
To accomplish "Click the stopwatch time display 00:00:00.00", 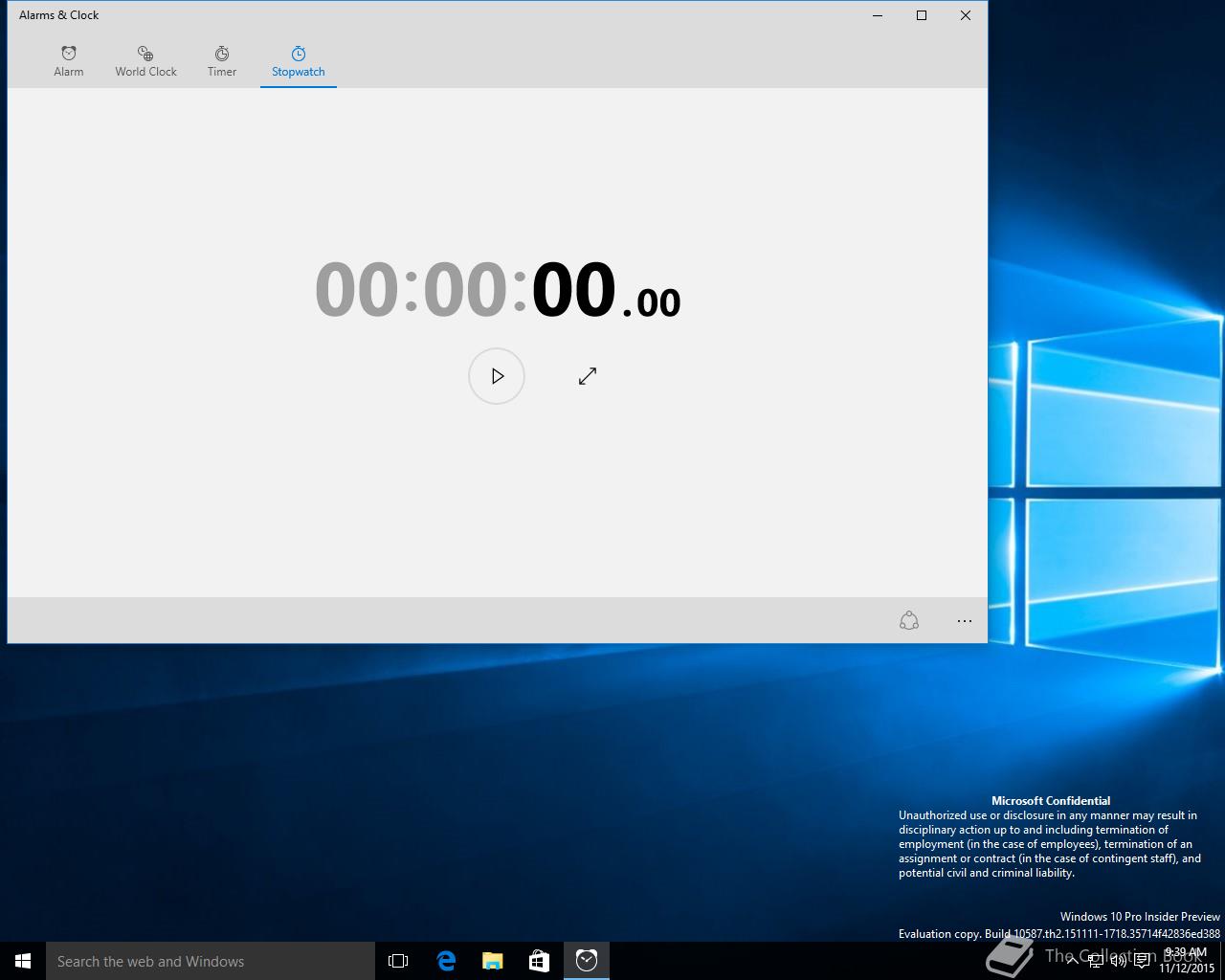I will (498, 289).
